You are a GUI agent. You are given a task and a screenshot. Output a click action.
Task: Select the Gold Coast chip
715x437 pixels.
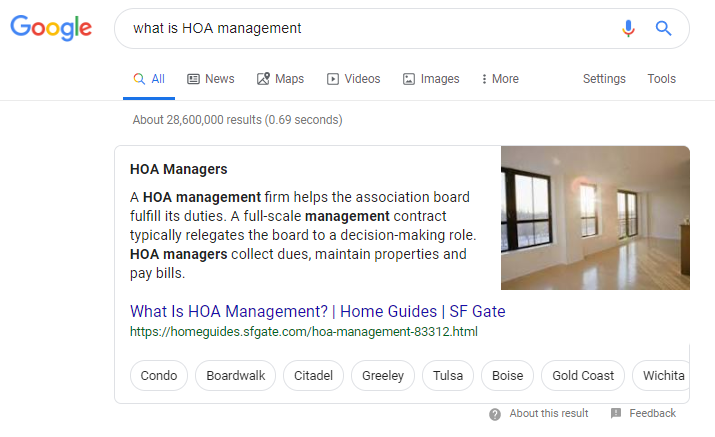583,375
